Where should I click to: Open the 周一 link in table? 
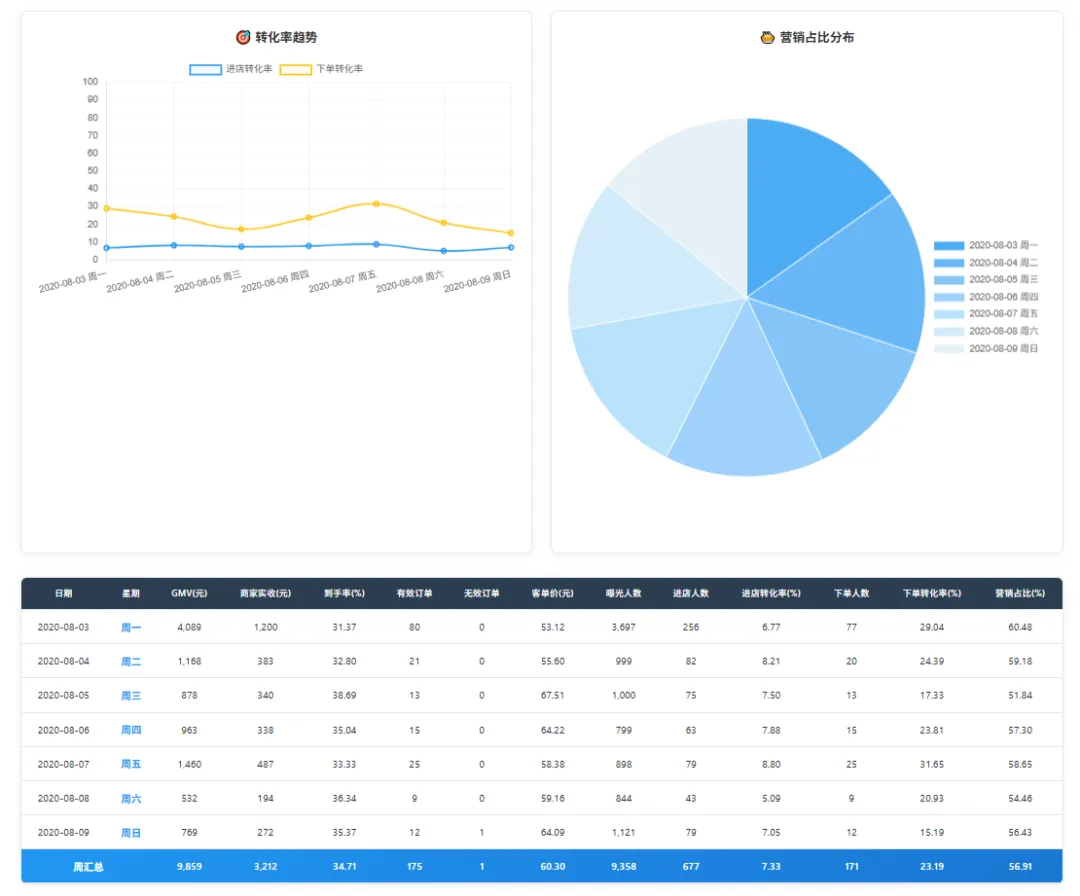[x=131, y=627]
